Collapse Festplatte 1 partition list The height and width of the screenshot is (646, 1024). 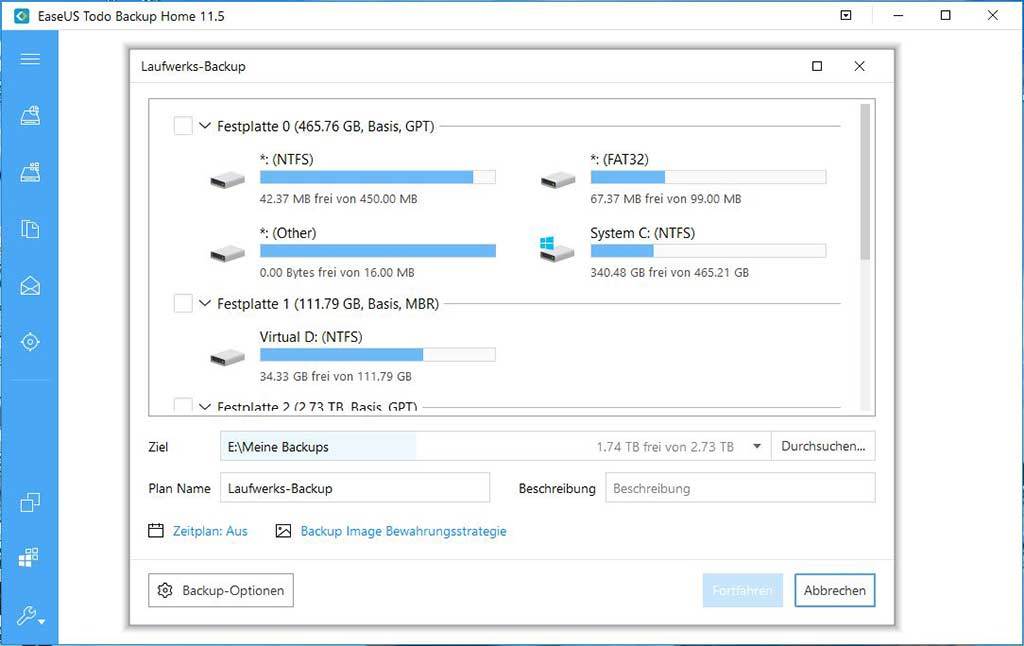click(204, 303)
